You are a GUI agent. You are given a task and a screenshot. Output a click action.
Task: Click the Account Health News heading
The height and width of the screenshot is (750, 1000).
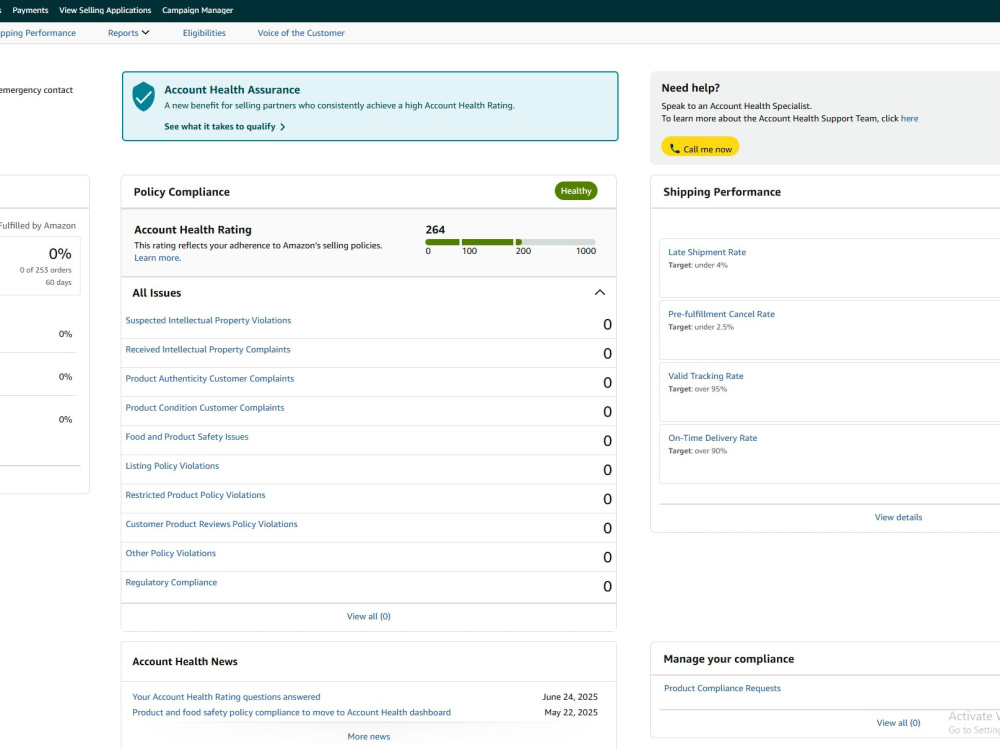click(x=185, y=662)
